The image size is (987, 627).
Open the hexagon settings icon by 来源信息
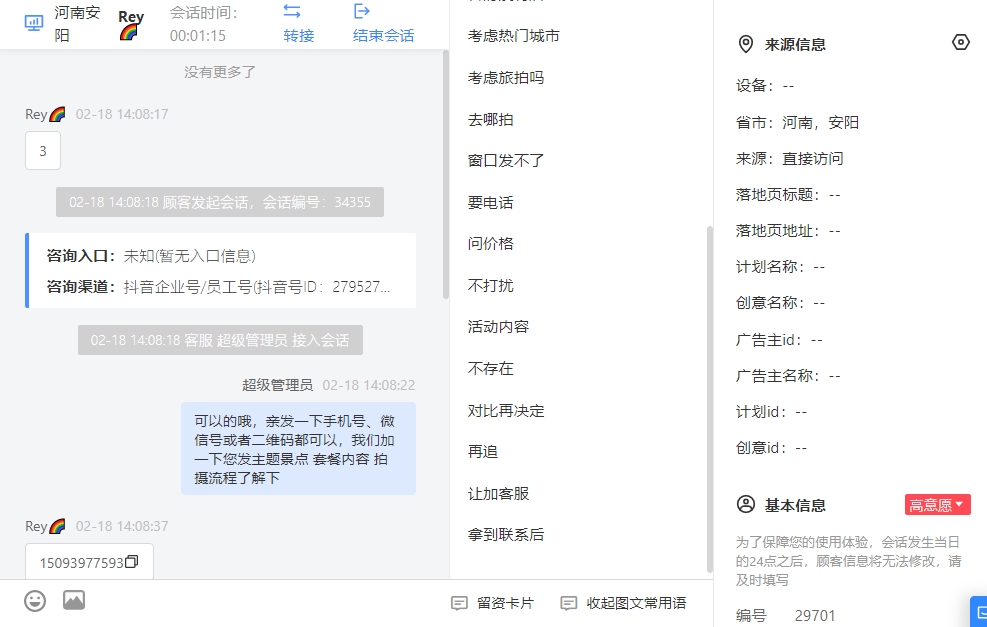tap(961, 42)
